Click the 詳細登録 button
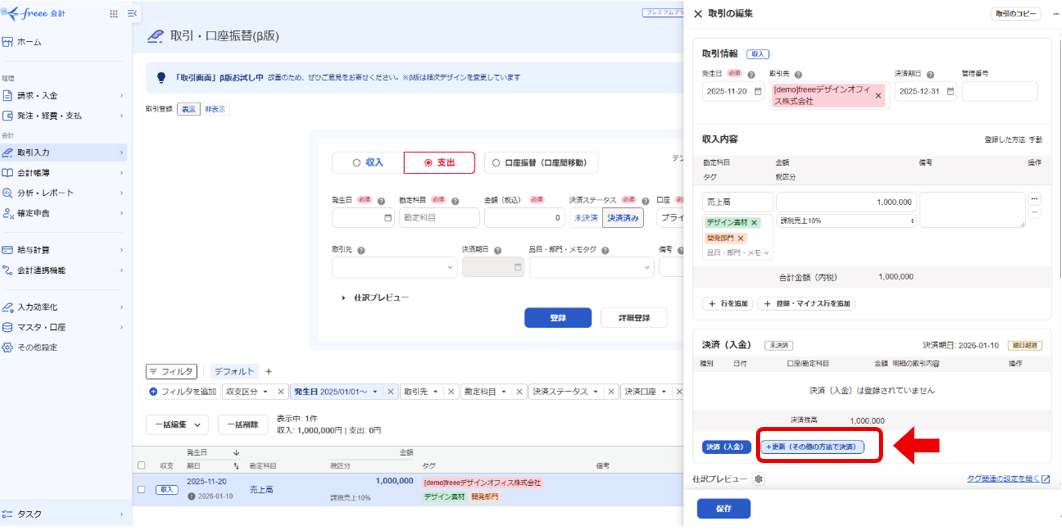The image size is (1062, 532). click(634, 318)
